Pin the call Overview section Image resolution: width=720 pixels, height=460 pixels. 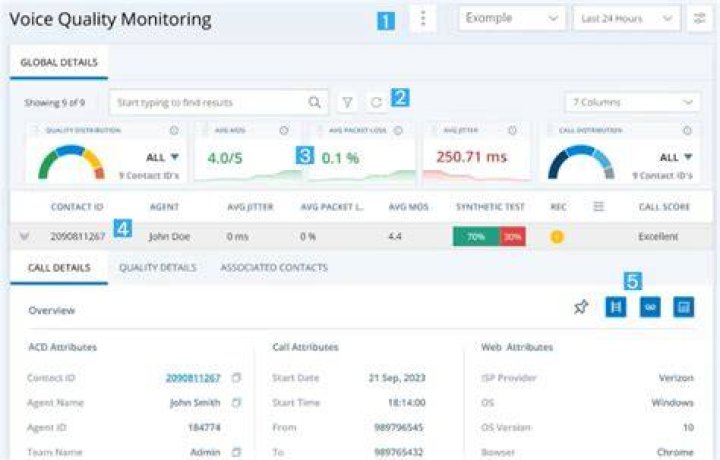point(581,307)
